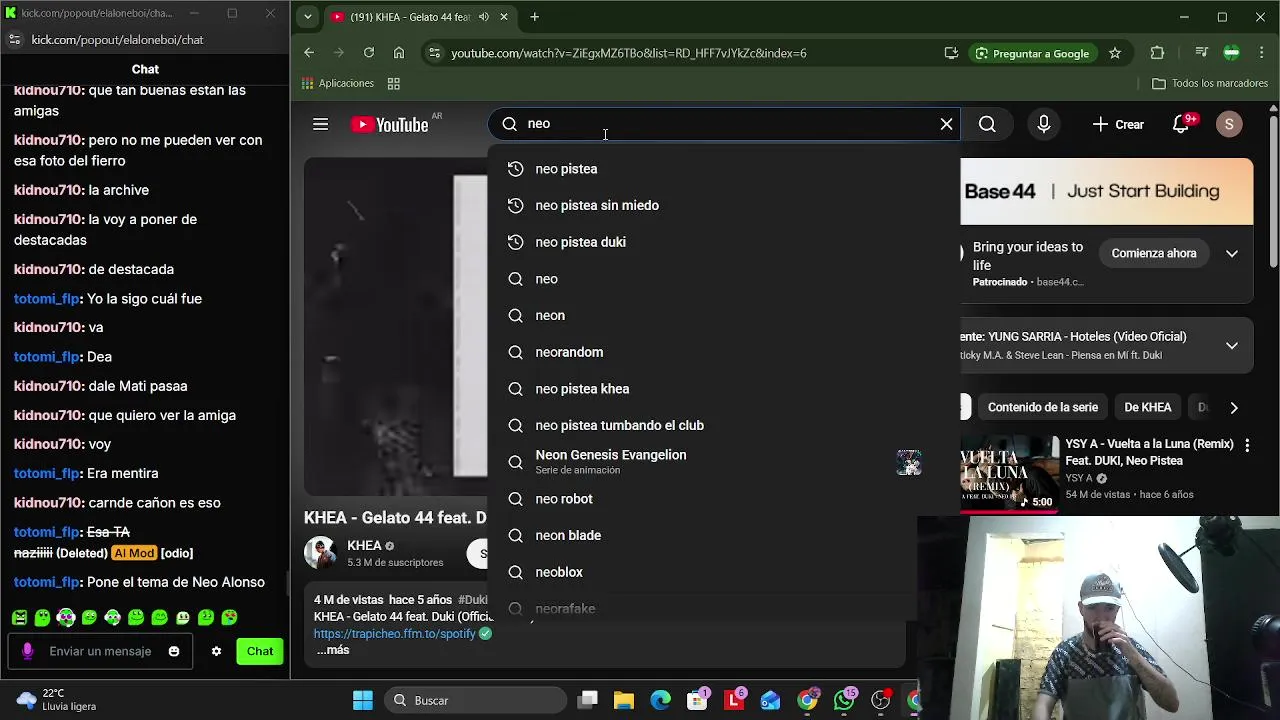1280x720 pixels.
Task: Choose 'neo pistea tumbando el club'
Action: (724, 425)
